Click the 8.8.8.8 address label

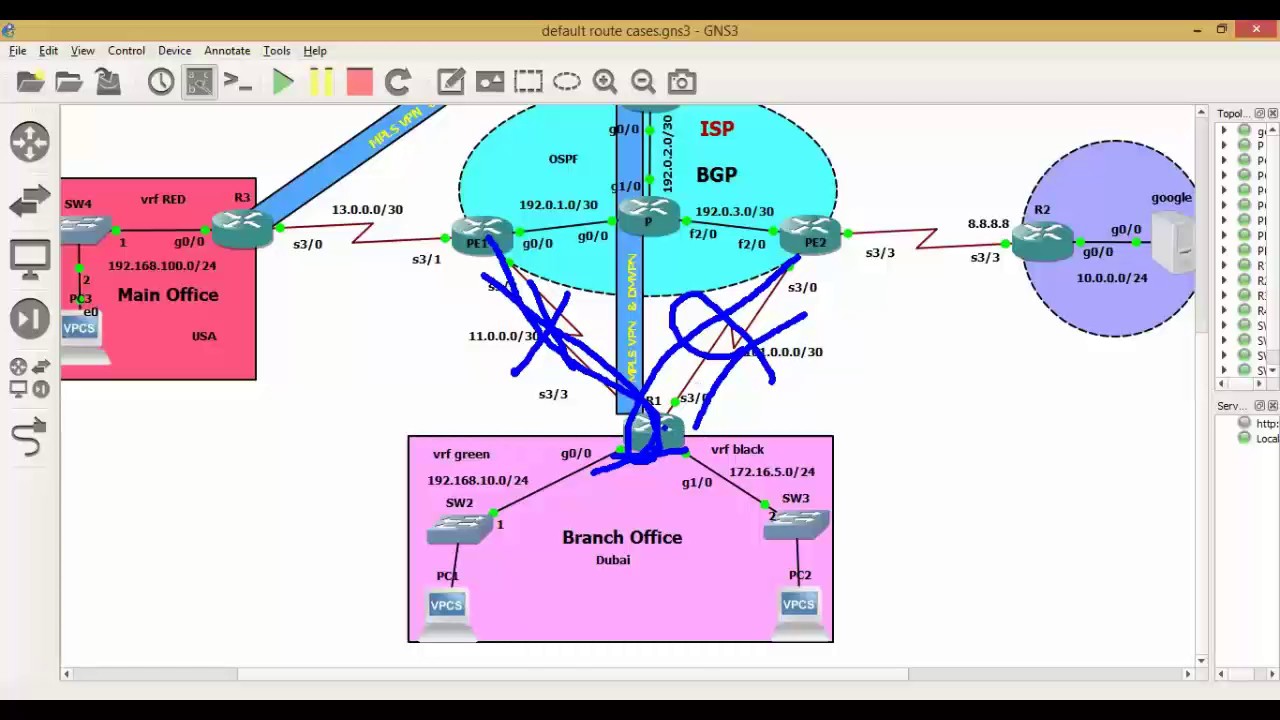(x=988, y=224)
